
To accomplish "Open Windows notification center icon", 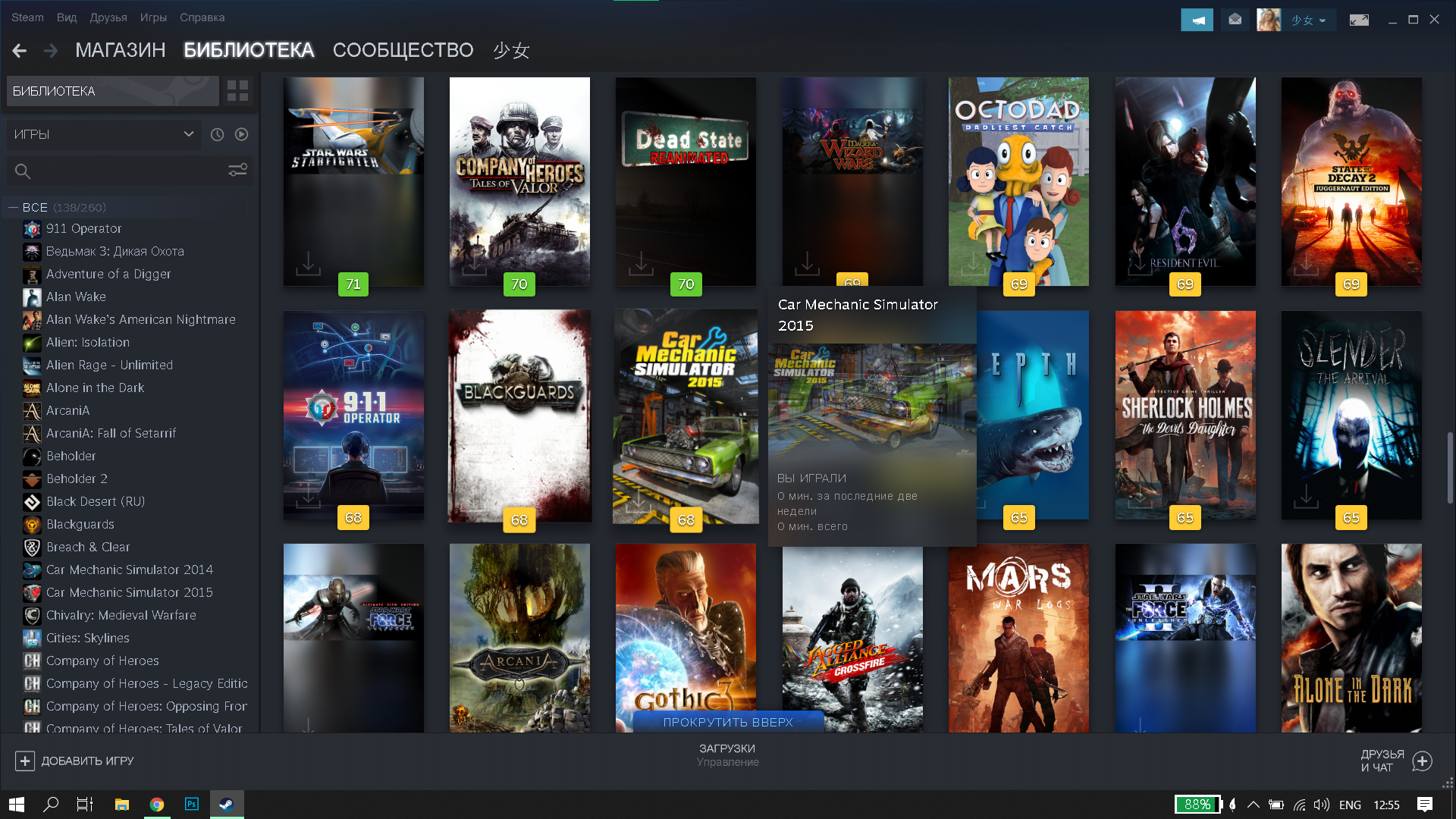I will pos(1425,805).
